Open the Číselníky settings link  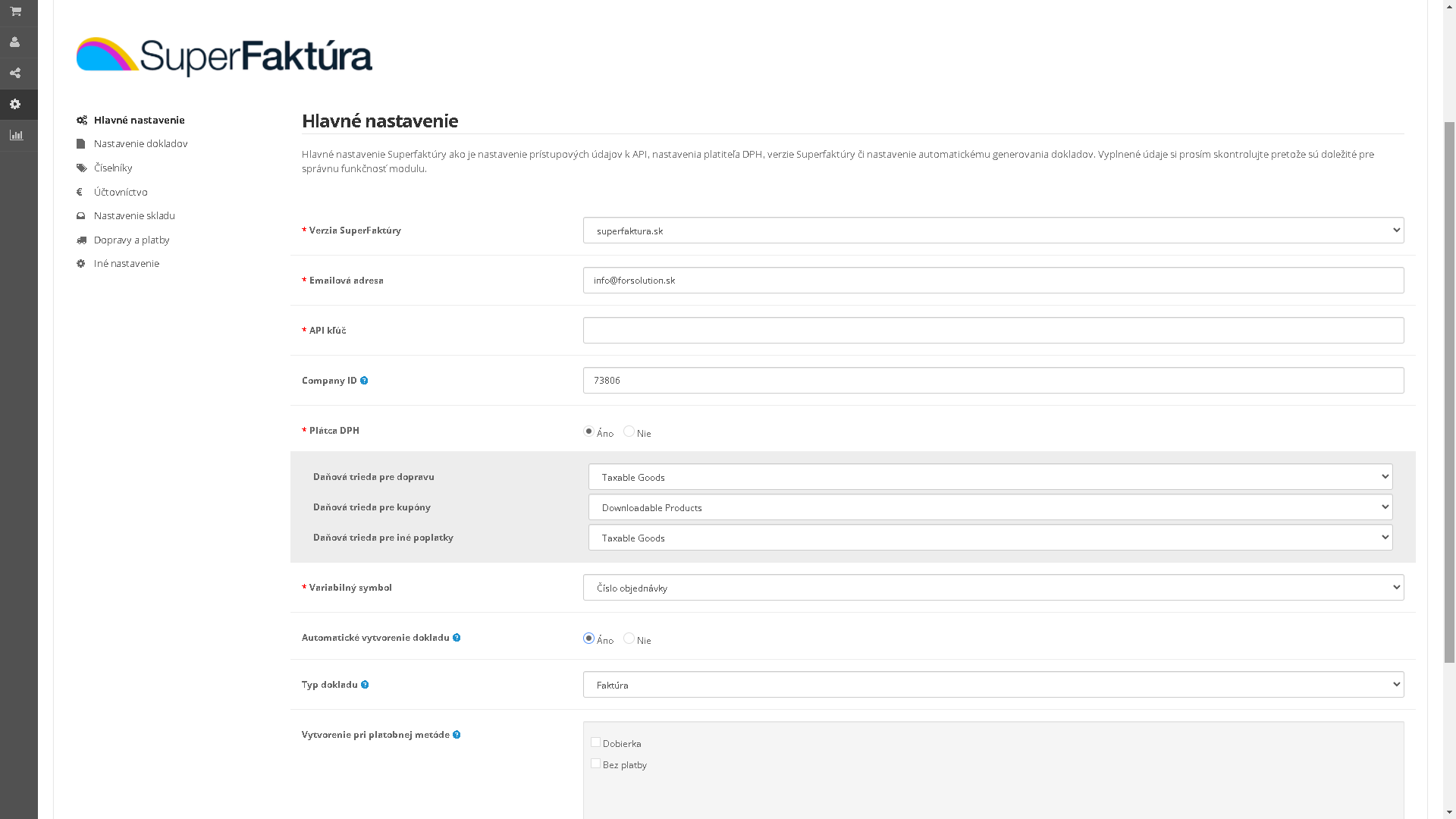(x=113, y=168)
